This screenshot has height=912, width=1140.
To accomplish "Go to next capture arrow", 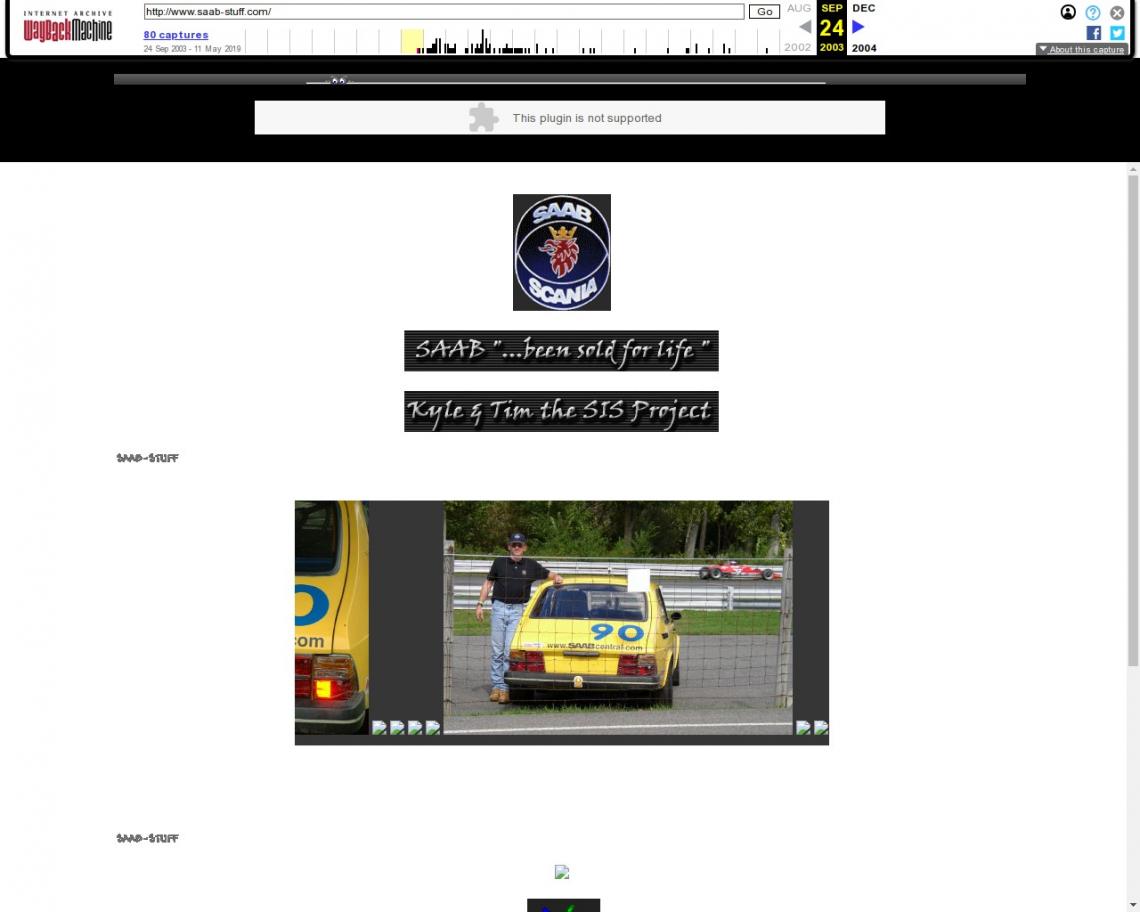I will coord(859,27).
